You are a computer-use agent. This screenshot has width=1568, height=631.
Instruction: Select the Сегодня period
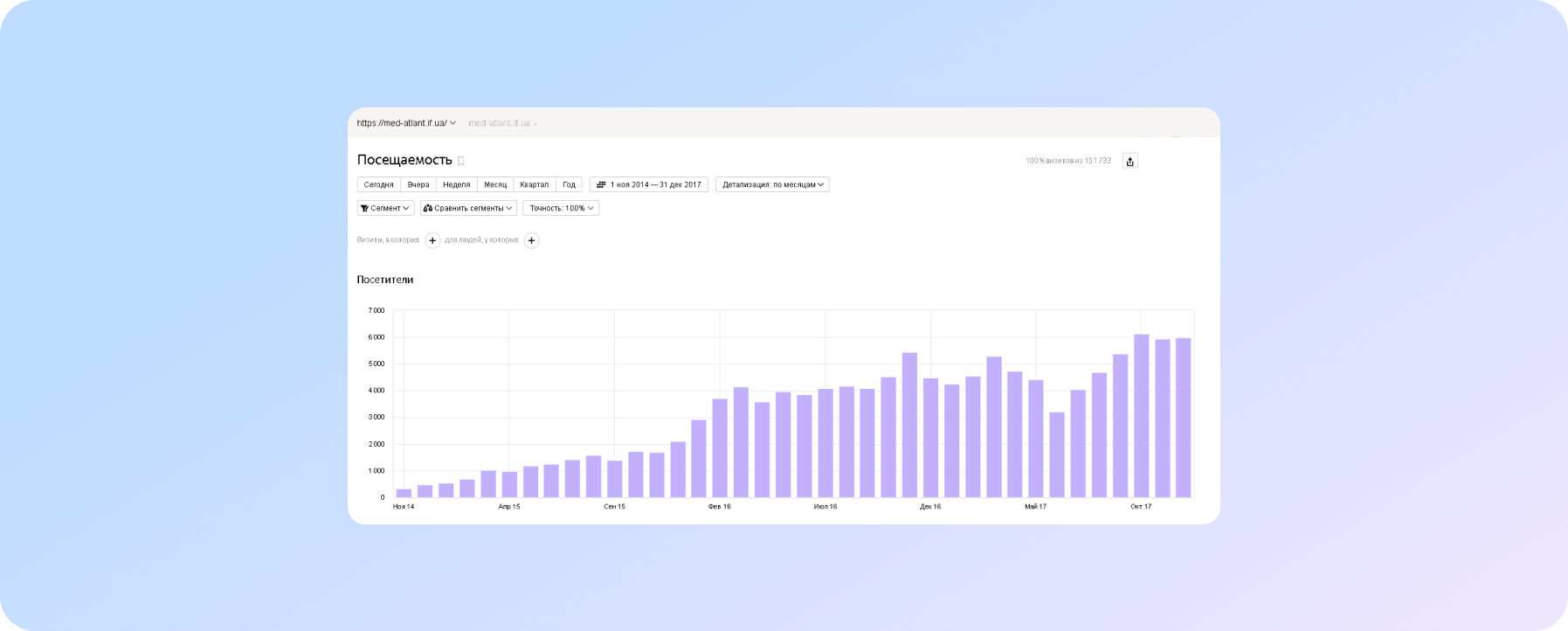pyautogui.click(x=378, y=184)
